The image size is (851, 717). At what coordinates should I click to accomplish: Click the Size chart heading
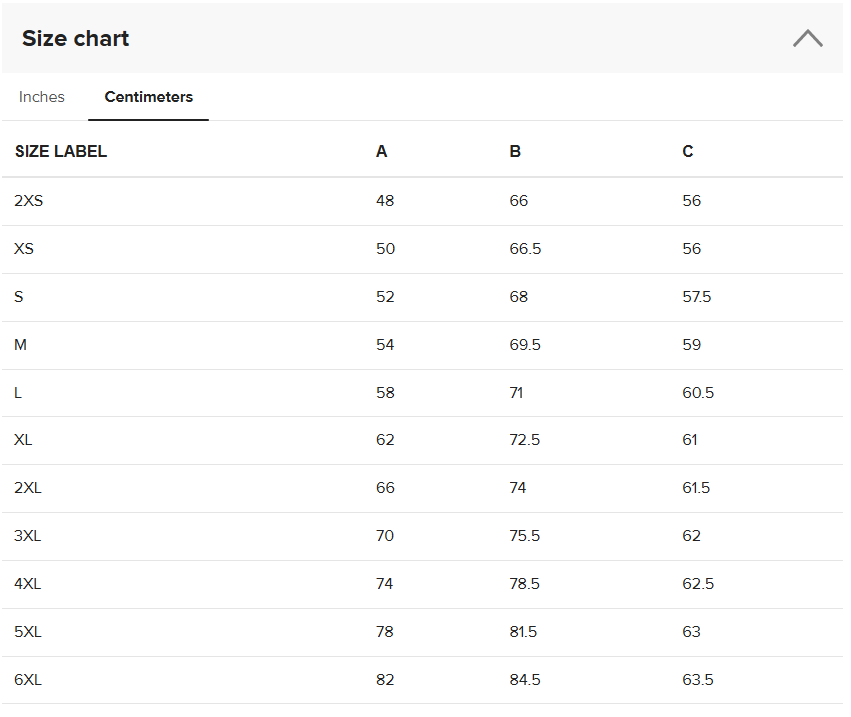click(x=76, y=39)
